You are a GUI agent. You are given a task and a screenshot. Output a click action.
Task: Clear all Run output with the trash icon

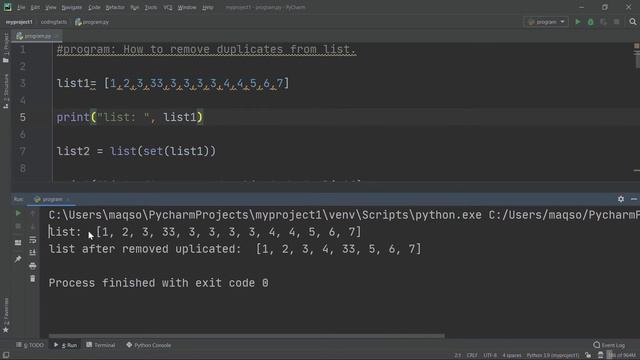tap(33, 279)
